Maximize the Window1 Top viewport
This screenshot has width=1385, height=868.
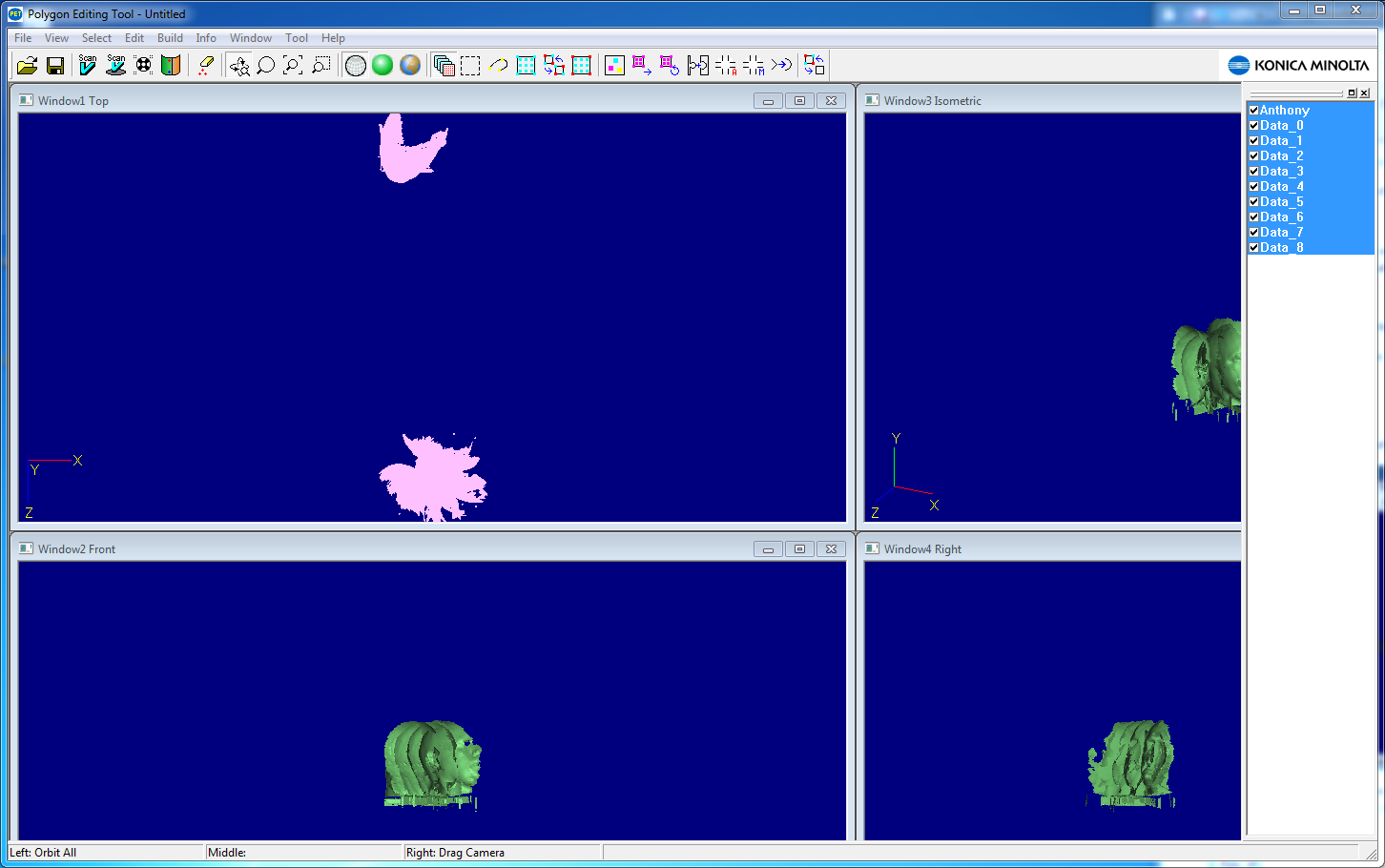pos(799,101)
